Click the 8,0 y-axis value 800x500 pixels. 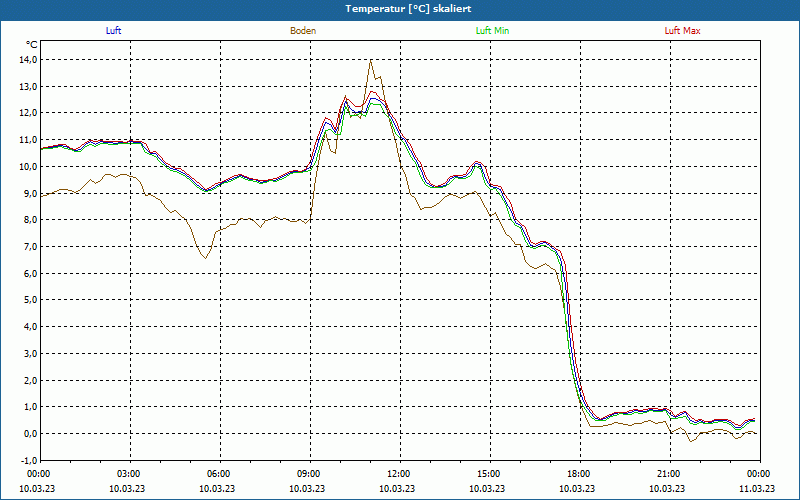click(31, 220)
